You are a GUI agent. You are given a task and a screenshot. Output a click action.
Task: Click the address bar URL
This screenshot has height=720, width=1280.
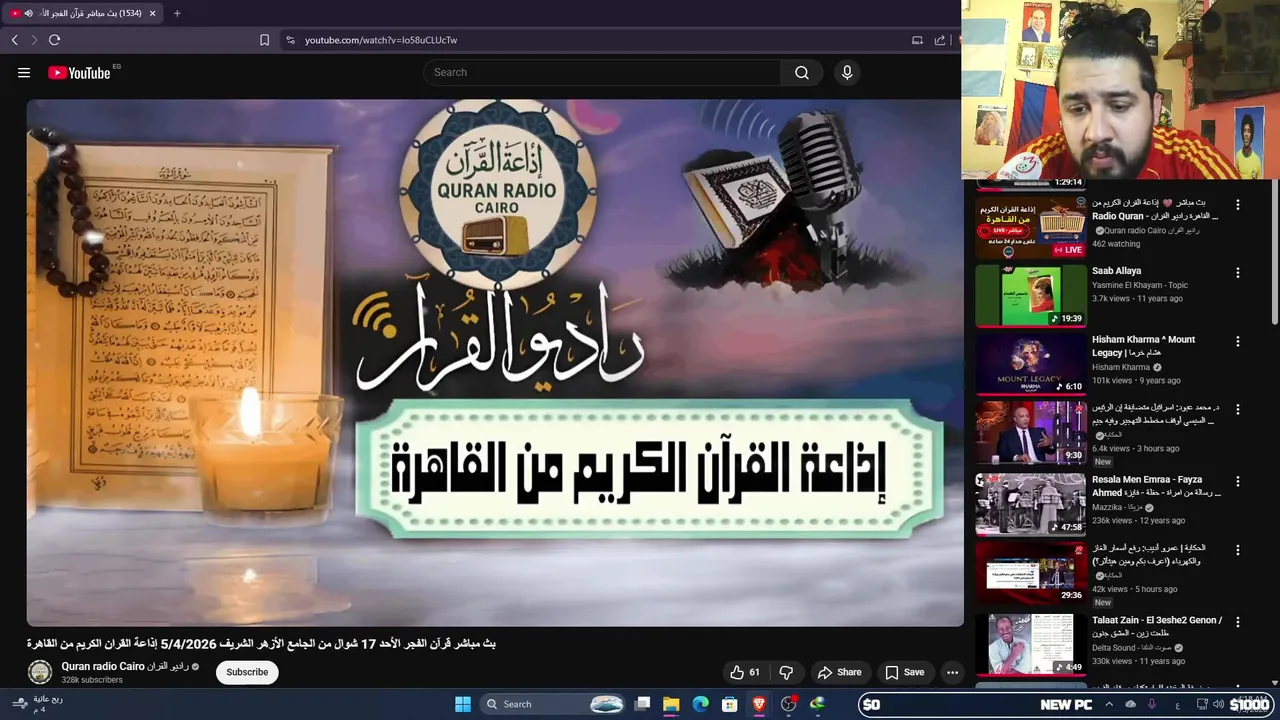381,40
